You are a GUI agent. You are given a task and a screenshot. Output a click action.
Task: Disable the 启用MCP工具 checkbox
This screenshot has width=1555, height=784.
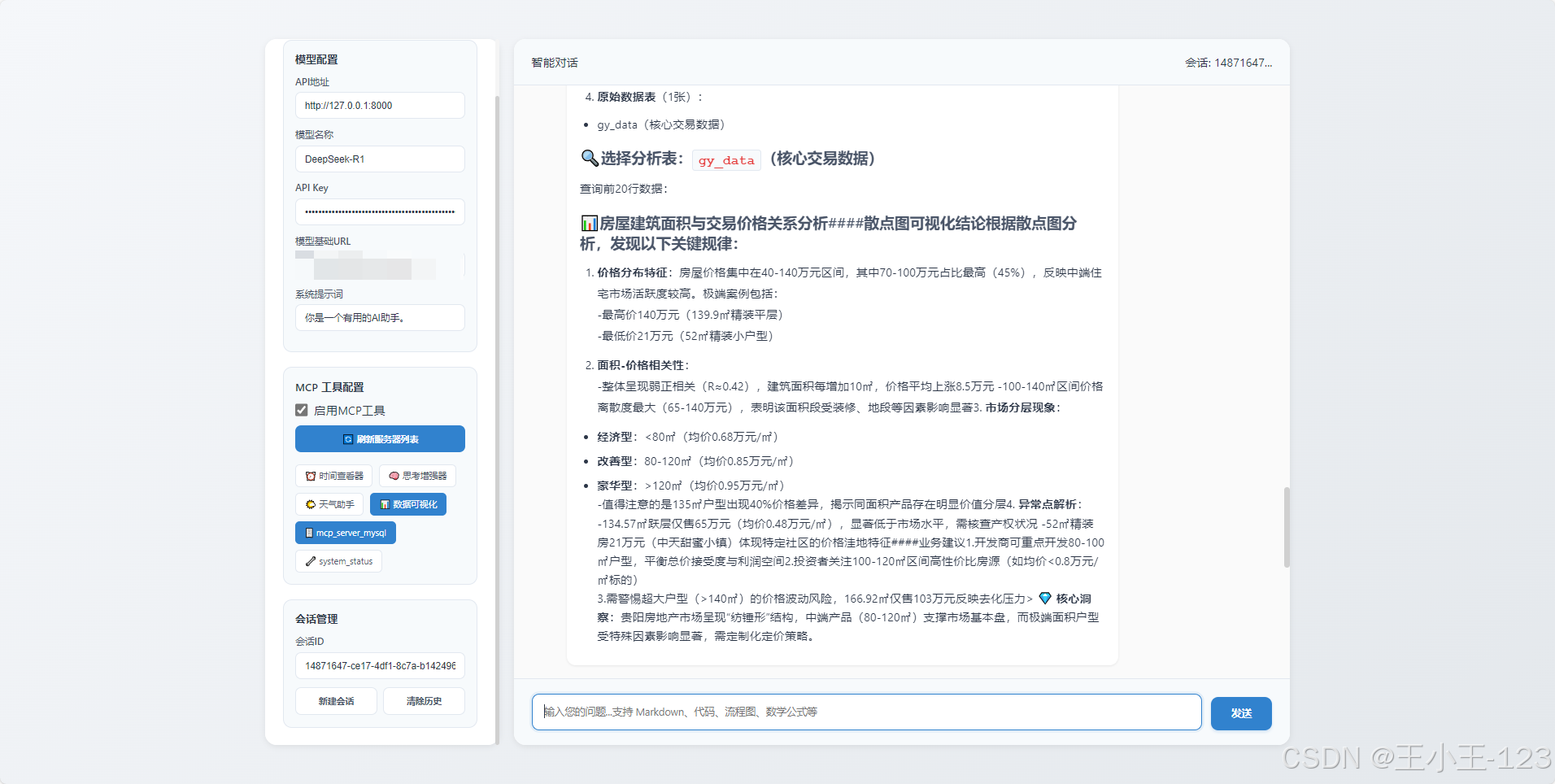[301, 410]
